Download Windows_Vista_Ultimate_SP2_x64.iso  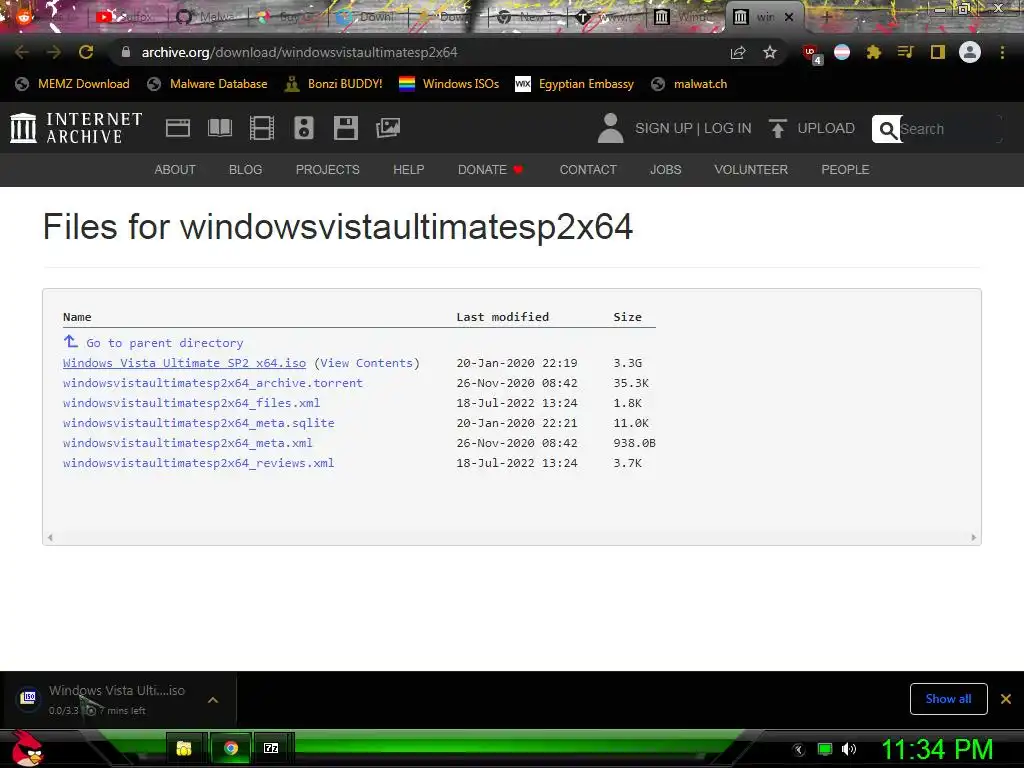tap(184, 363)
